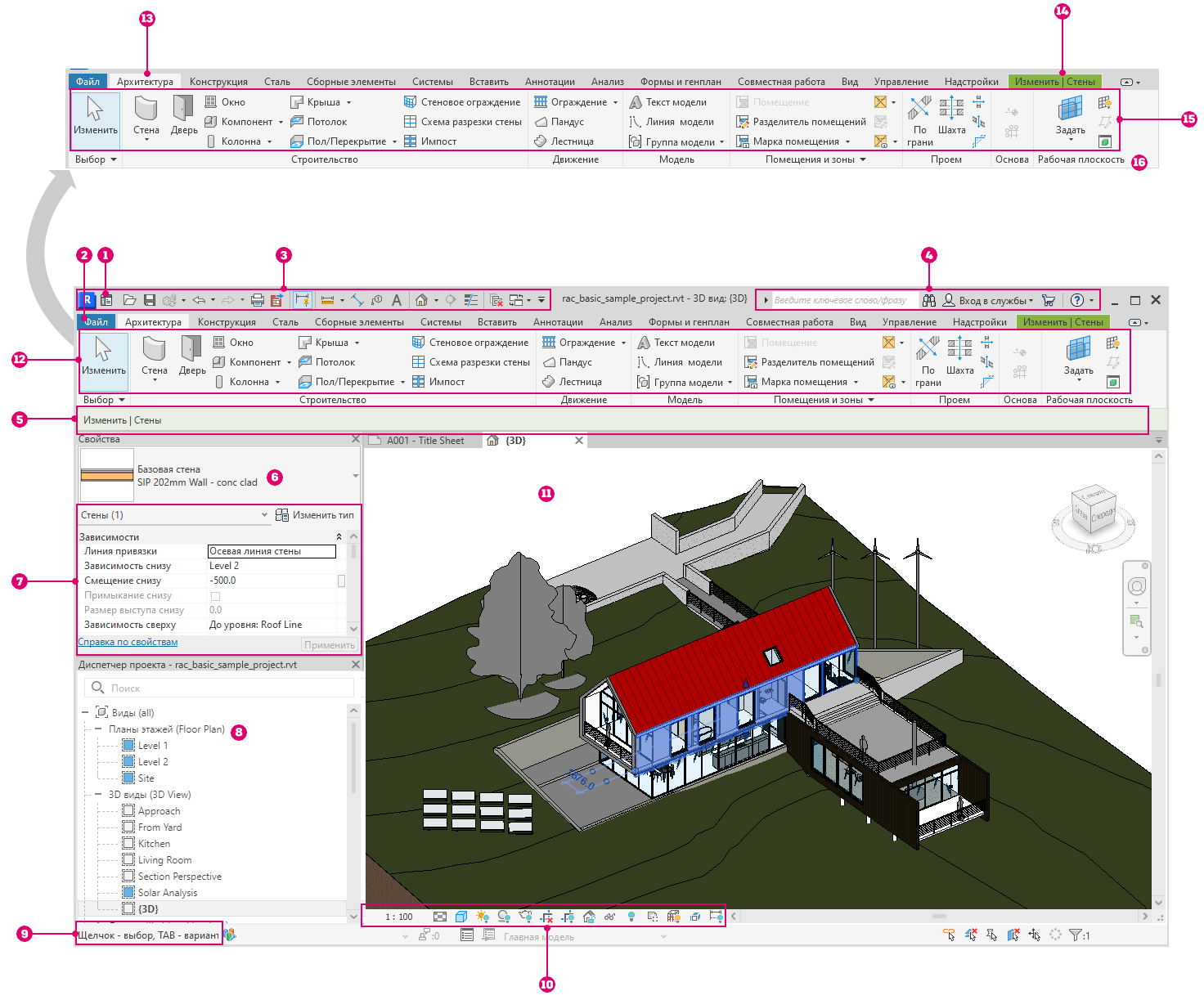Screen dimensions: 1204x1000
Task: Open Visual Style cube icon in view control bar
Action: tap(461, 917)
